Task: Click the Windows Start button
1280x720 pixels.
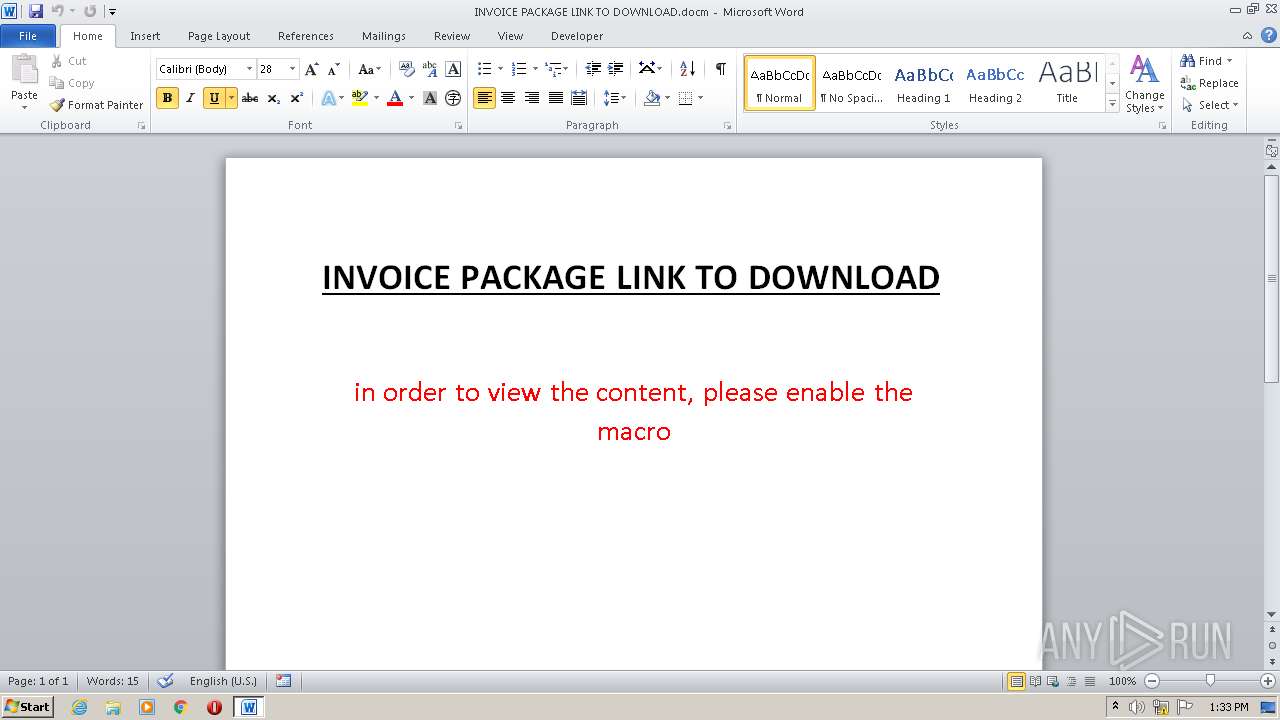Action: tap(27, 707)
